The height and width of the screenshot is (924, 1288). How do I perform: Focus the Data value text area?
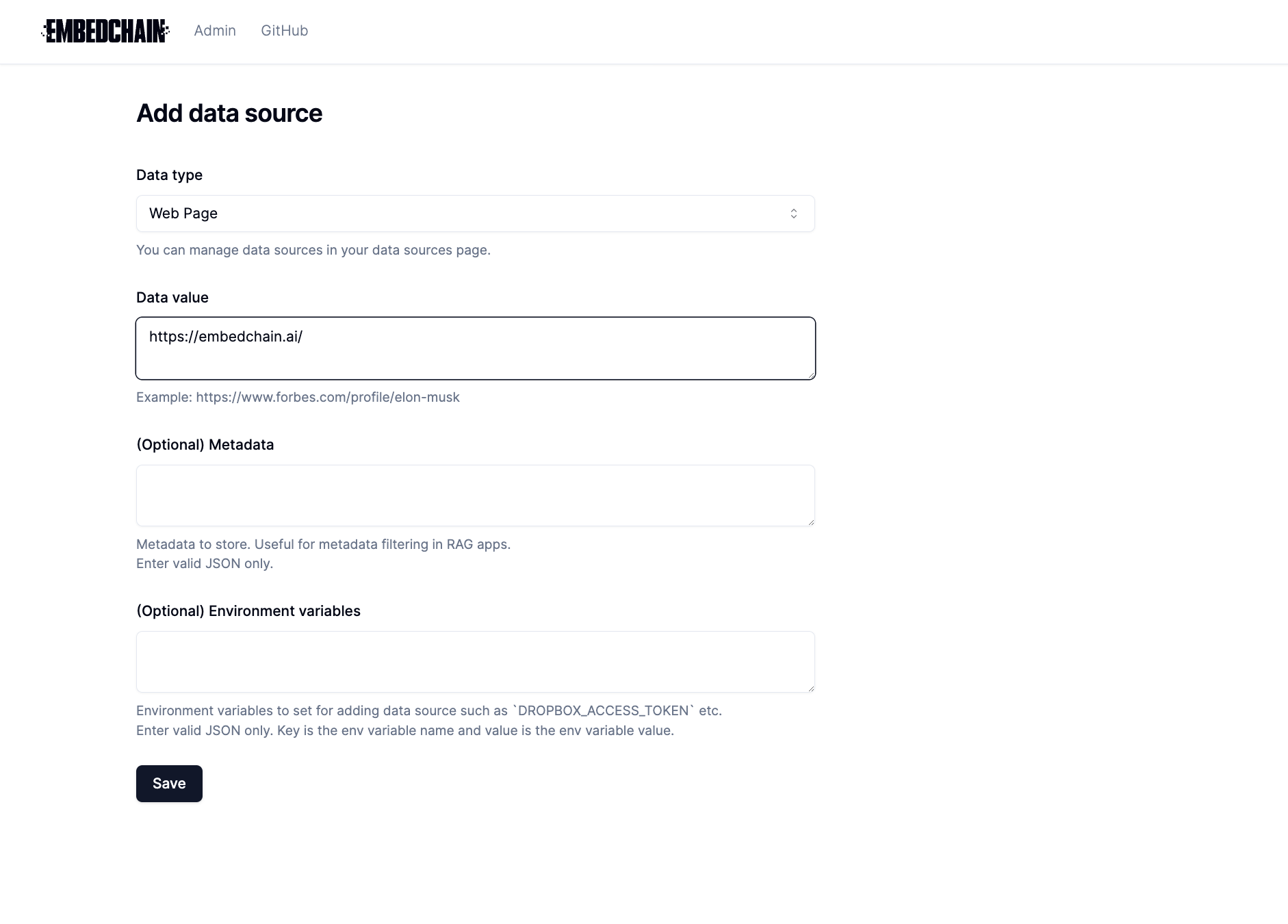click(476, 348)
